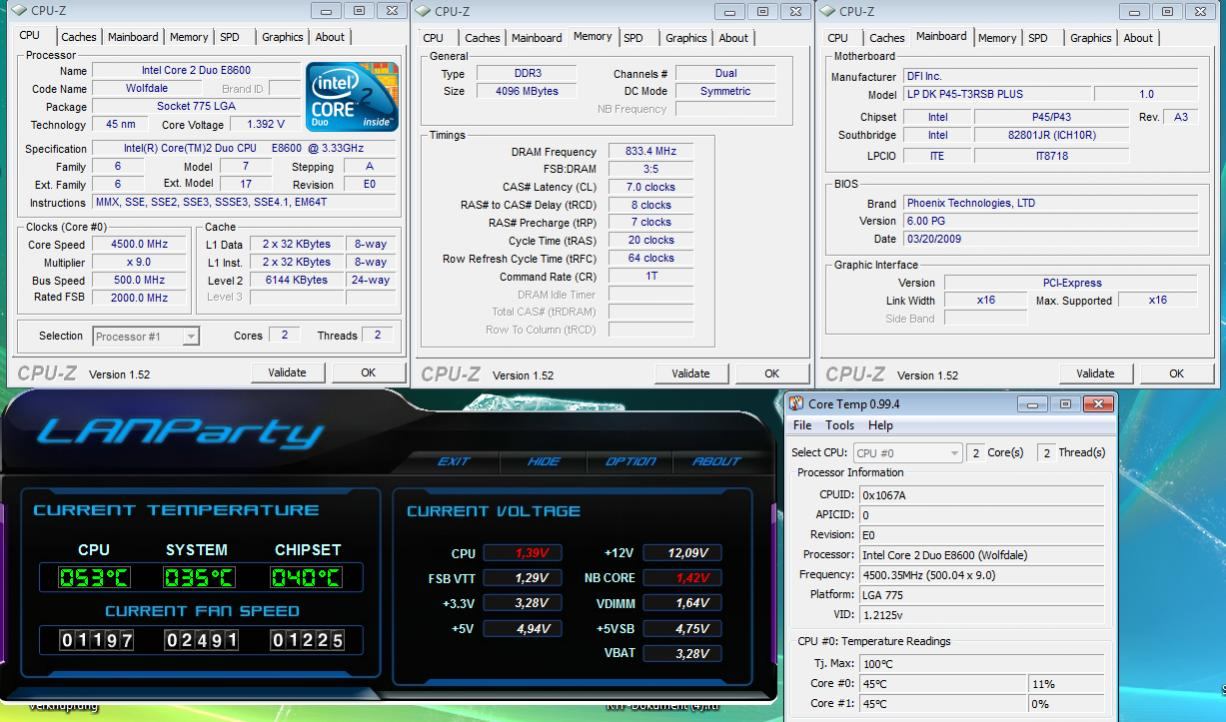Click the Command Rate 1T value
Viewport: 1226px width, 722px height.
(650, 276)
